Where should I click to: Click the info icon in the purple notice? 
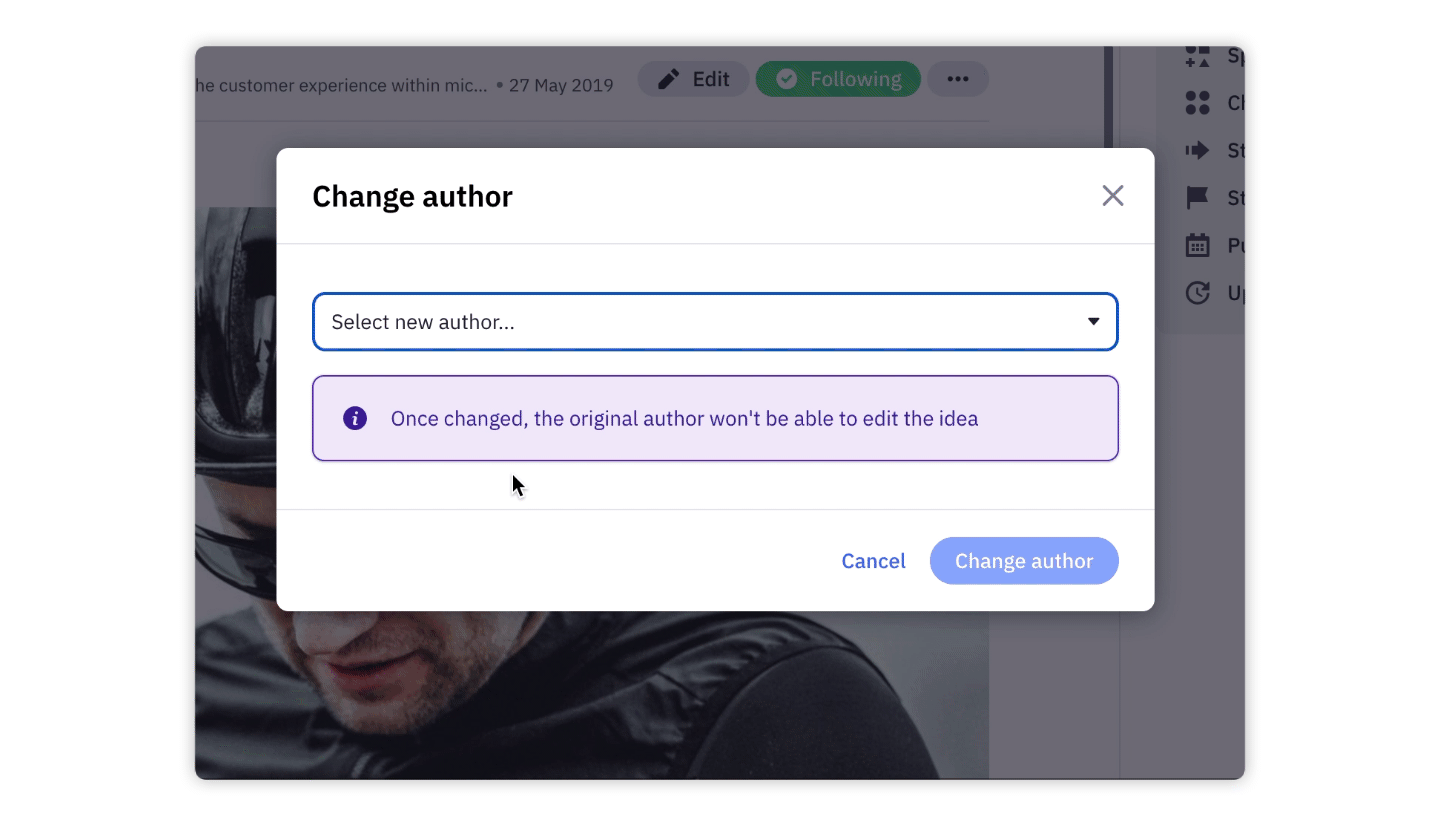355,418
